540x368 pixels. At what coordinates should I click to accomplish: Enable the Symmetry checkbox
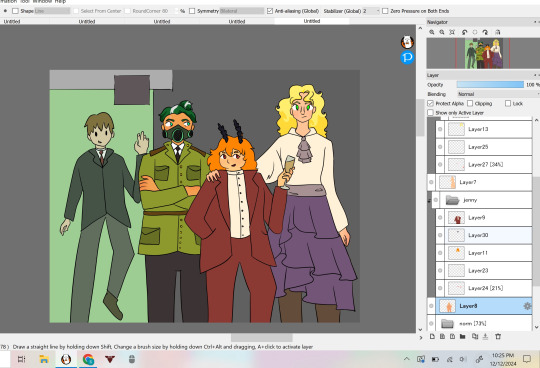[192, 11]
